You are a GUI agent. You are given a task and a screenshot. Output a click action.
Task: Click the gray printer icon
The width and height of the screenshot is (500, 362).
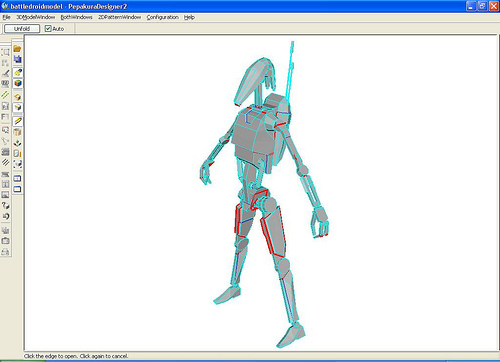(5, 252)
